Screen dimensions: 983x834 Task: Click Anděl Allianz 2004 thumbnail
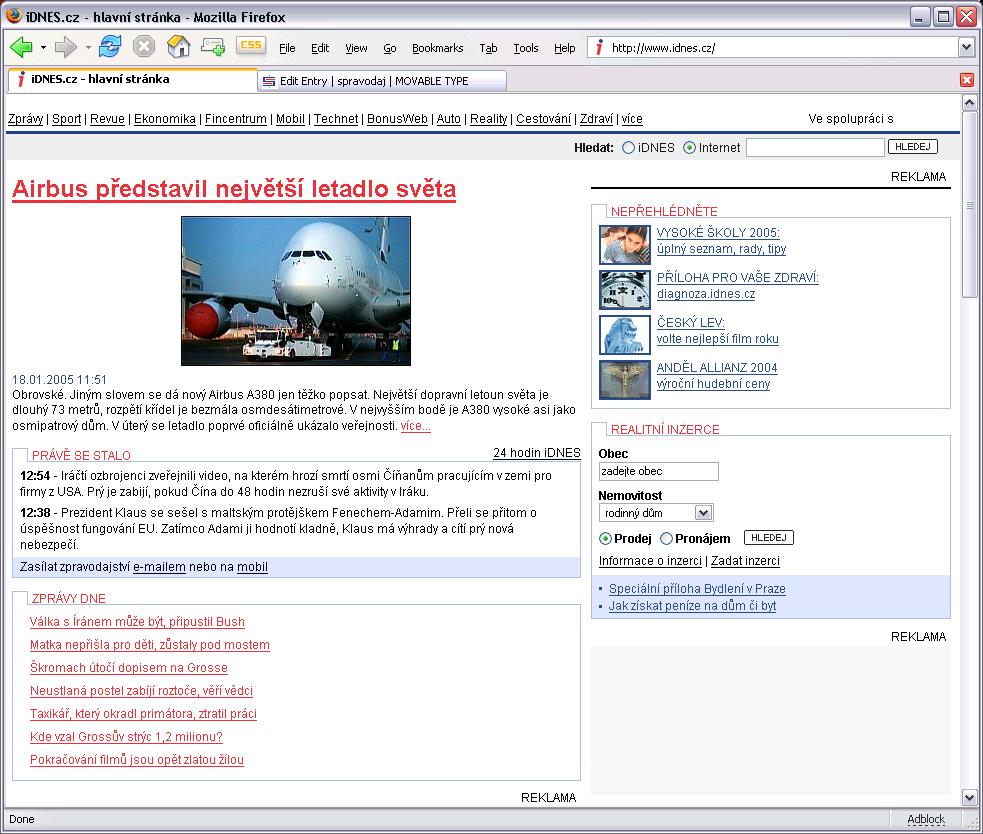(624, 380)
